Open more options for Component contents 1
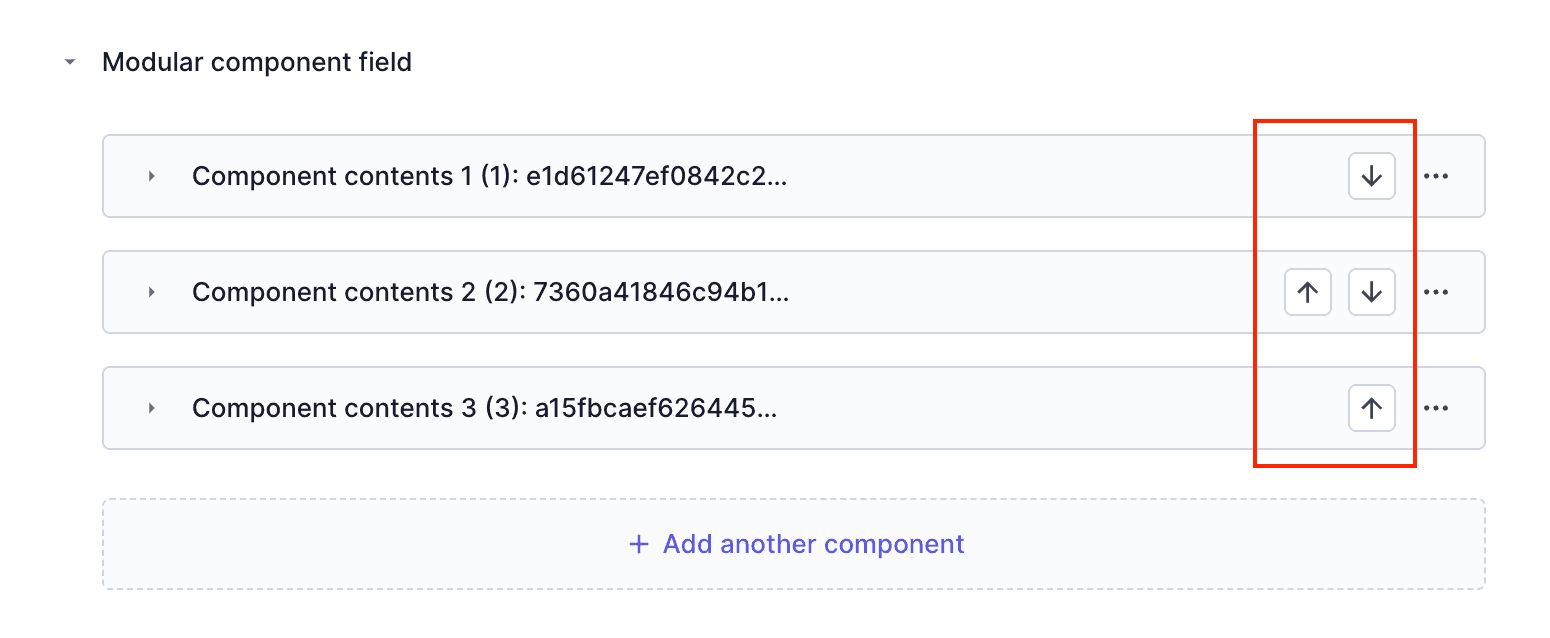 click(x=1436, y=176)
